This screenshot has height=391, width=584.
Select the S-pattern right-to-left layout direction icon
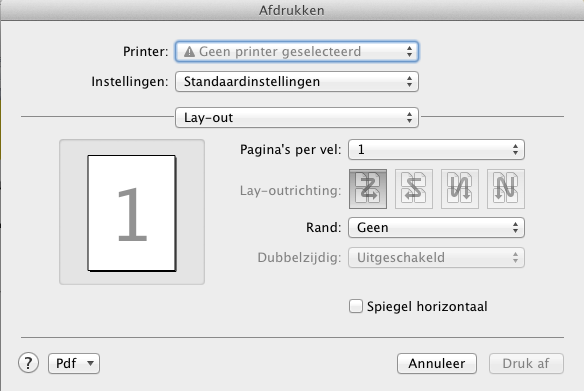(414, 189)
